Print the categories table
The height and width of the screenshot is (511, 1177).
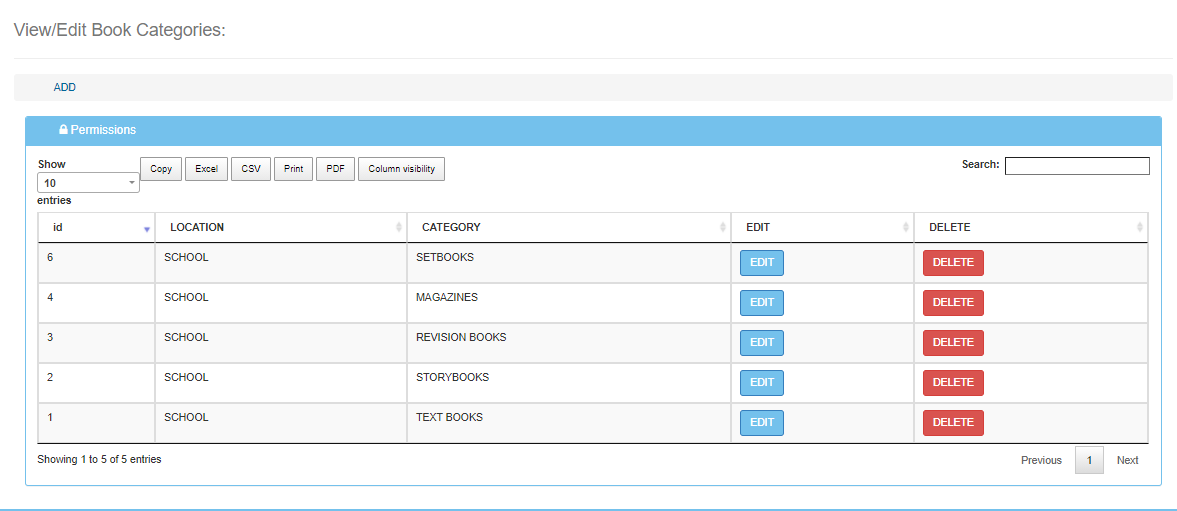point(293,169)
